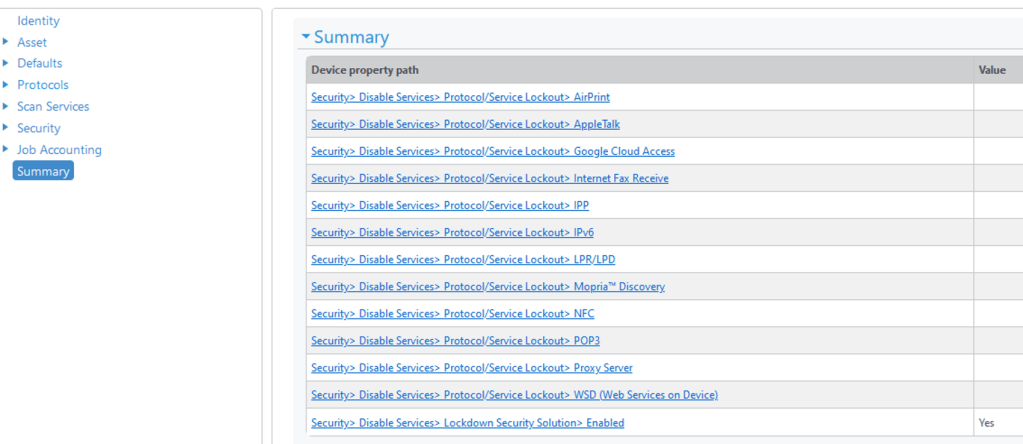
Task: Expand the Scan Services node arrow
Action: tap(6, 106)
